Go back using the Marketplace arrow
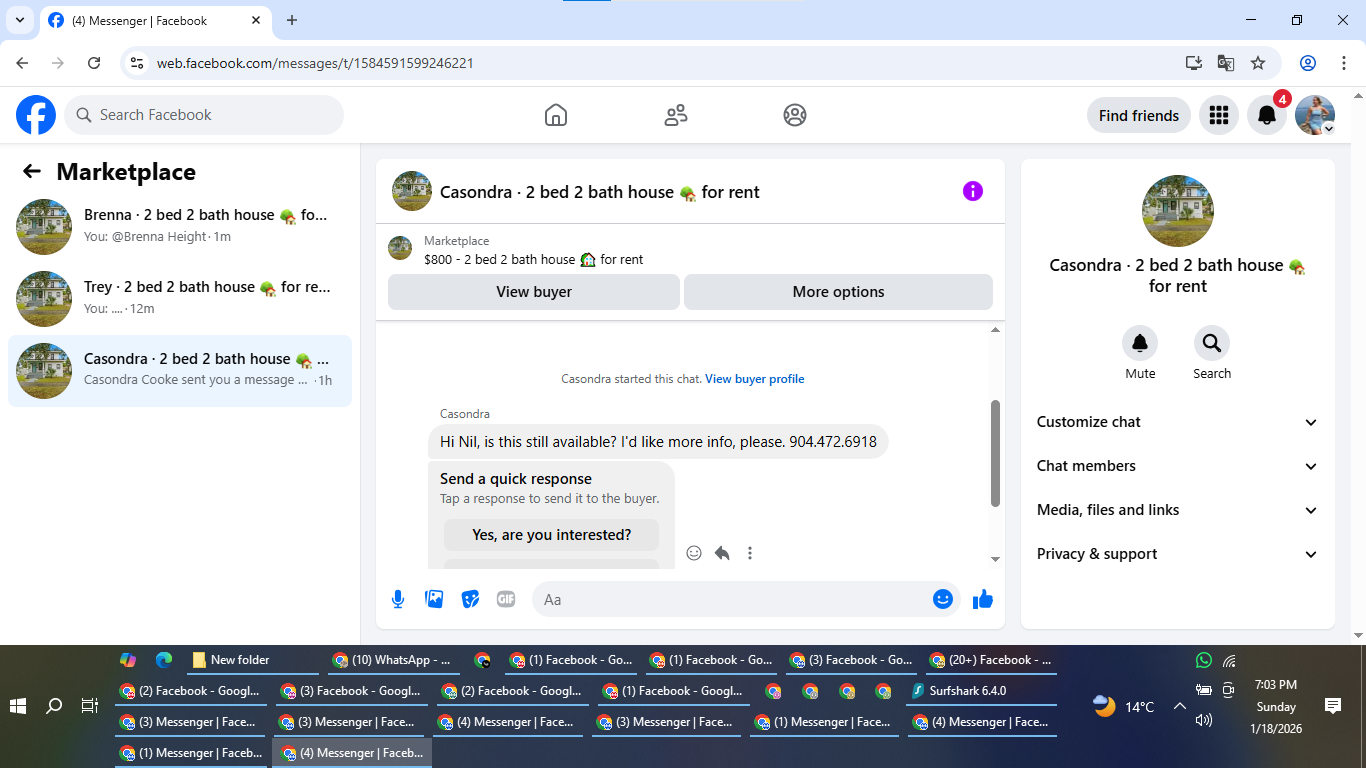Screen dimensions: 1366x768 tap(32, 171)
